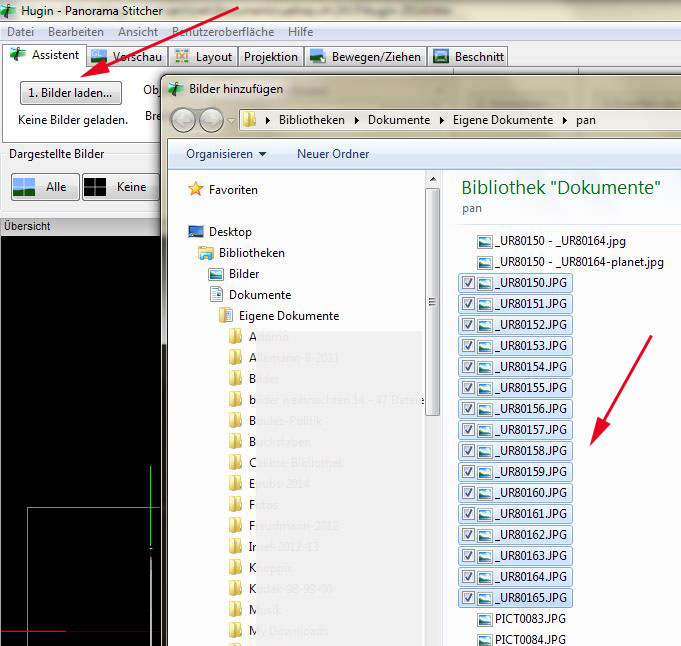Uncheck the _UR80155.JPG checkbox
This screenshot has width=681, height=646.
(468, 388)
